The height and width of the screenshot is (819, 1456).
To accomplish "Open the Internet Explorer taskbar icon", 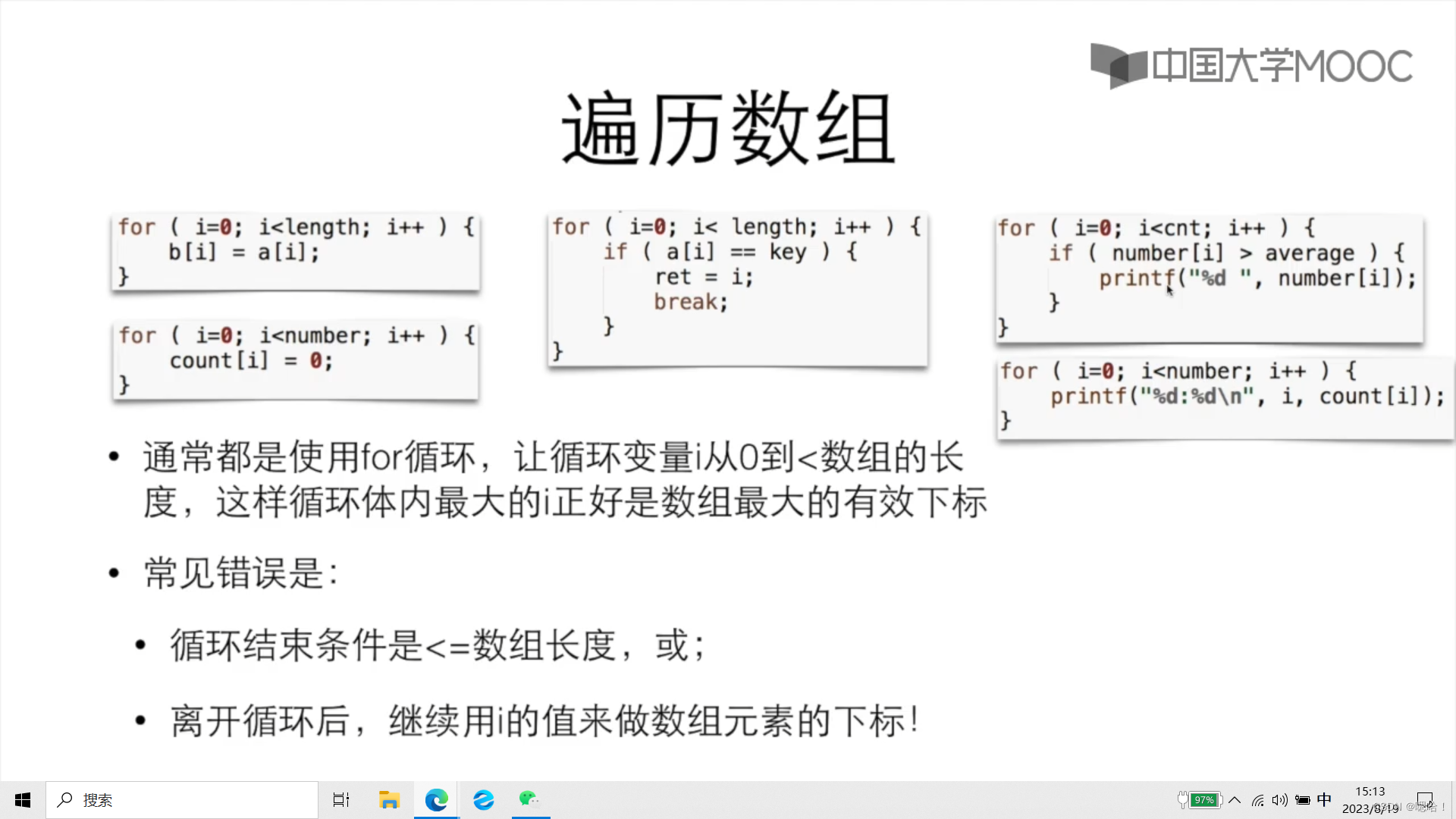I will 484,800.
